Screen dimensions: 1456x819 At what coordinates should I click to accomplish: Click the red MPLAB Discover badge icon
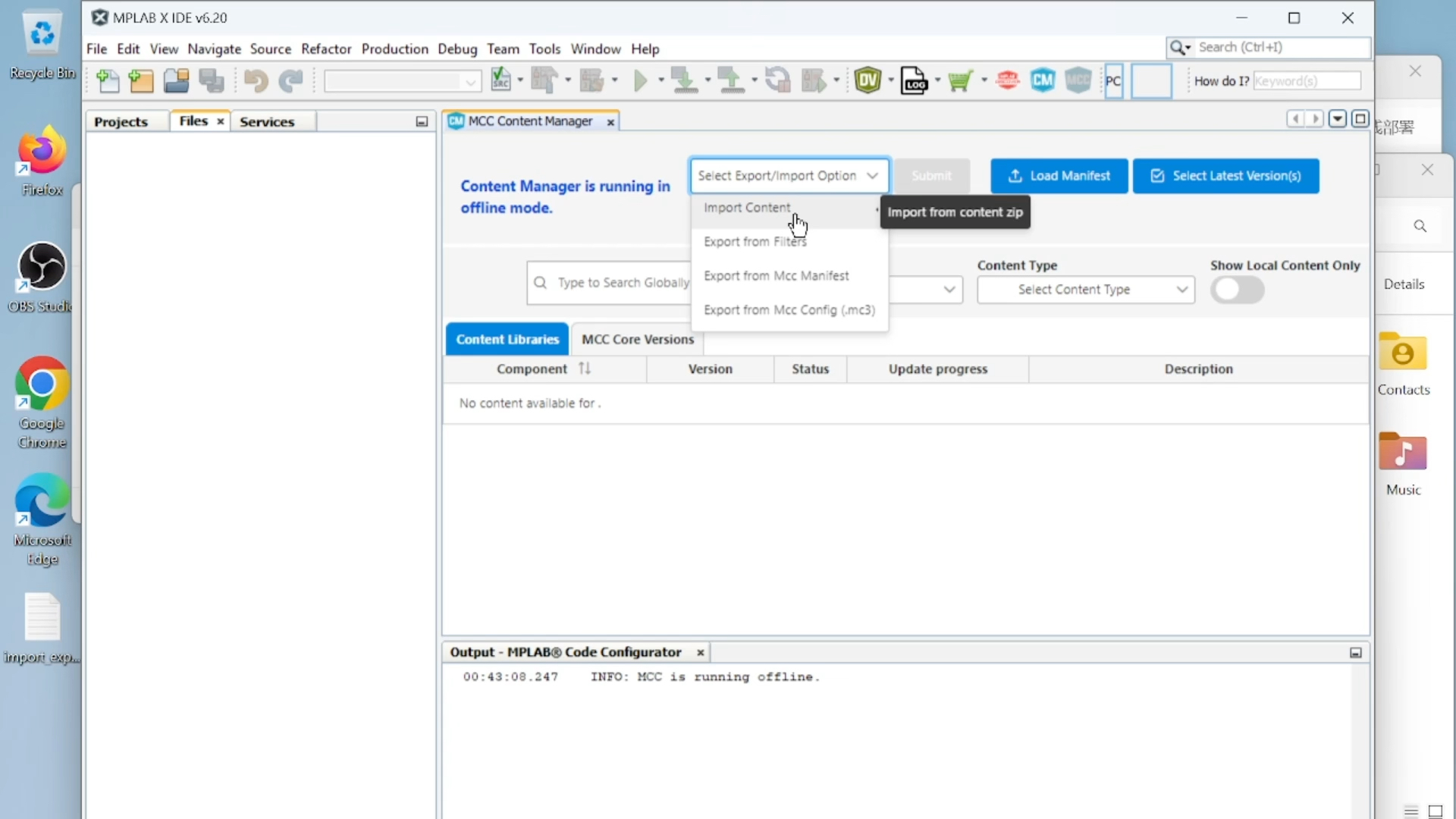pyautogui.click(x=1008, y=80)
